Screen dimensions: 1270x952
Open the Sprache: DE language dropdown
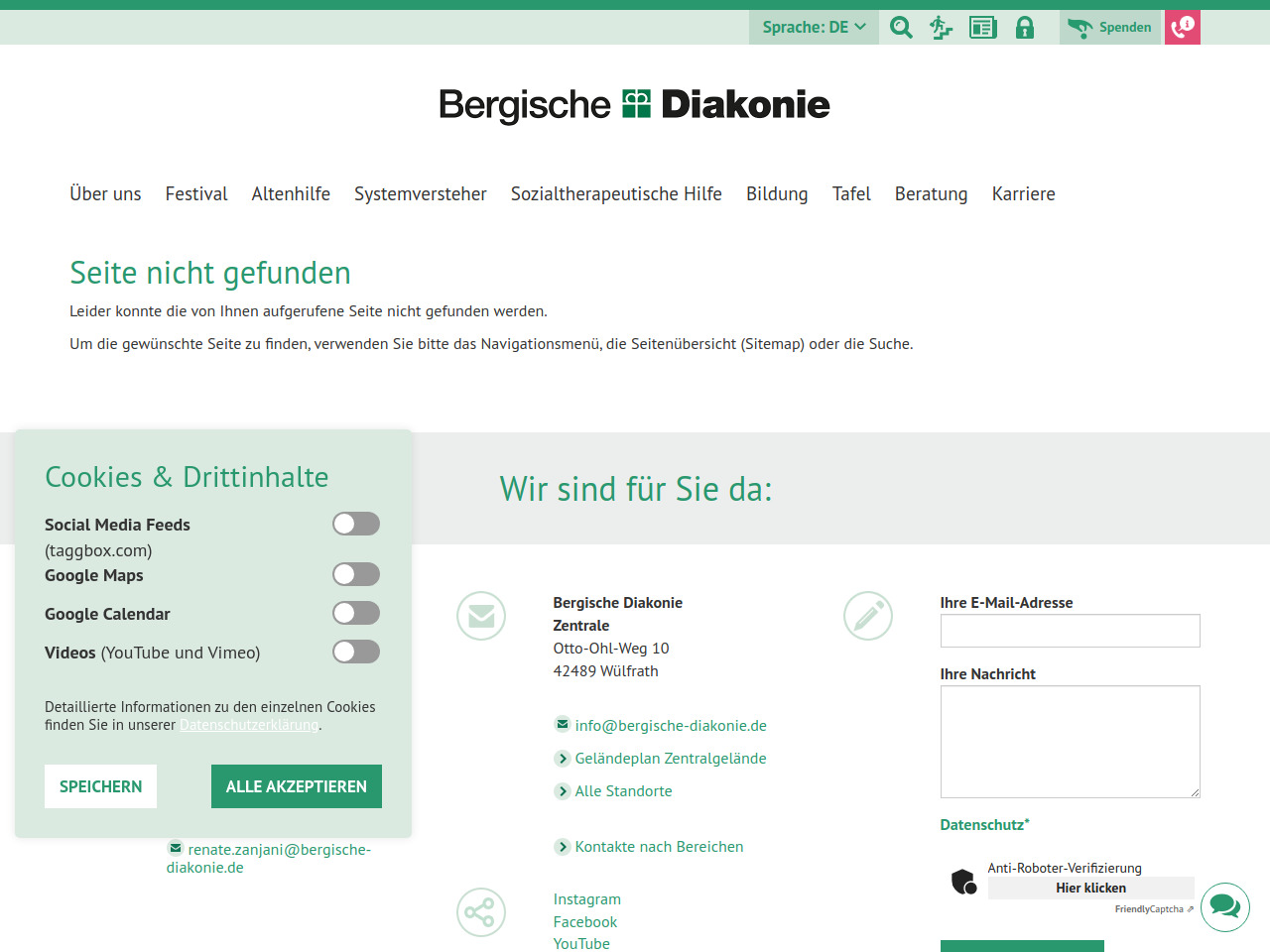point(814,28)
